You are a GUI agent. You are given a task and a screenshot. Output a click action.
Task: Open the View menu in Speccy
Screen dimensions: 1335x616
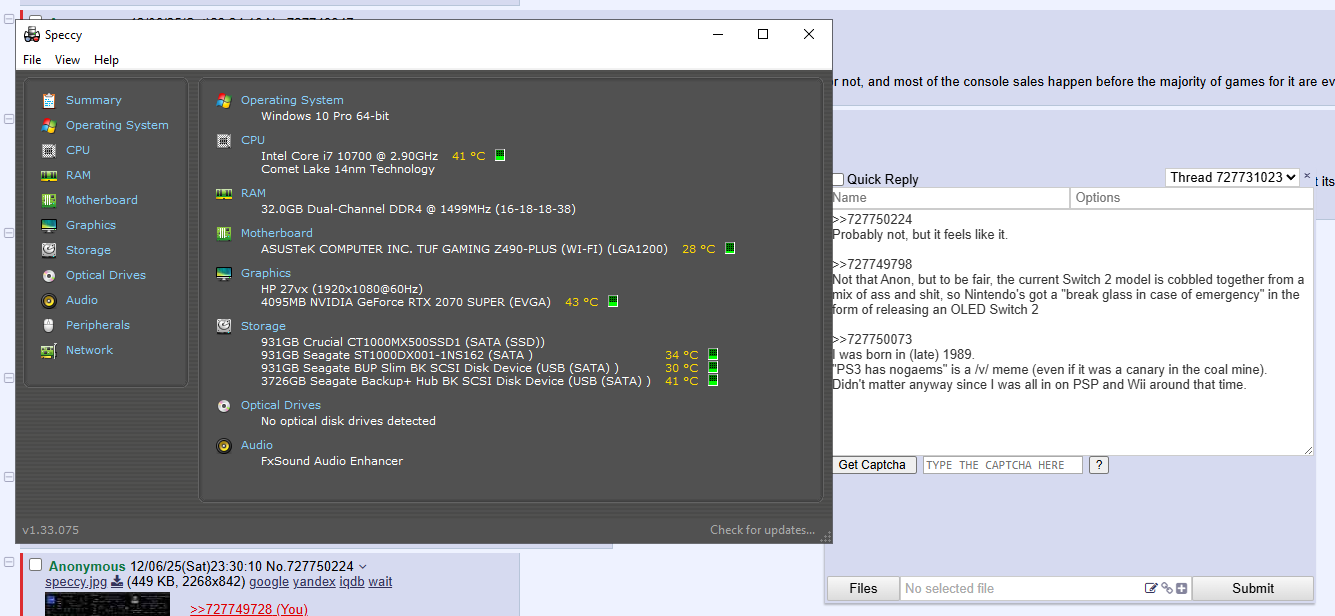tap(67, 60)
